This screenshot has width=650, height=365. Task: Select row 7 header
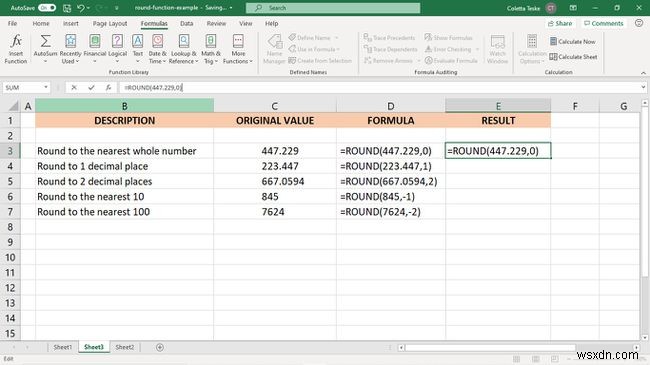pos(10,212)
